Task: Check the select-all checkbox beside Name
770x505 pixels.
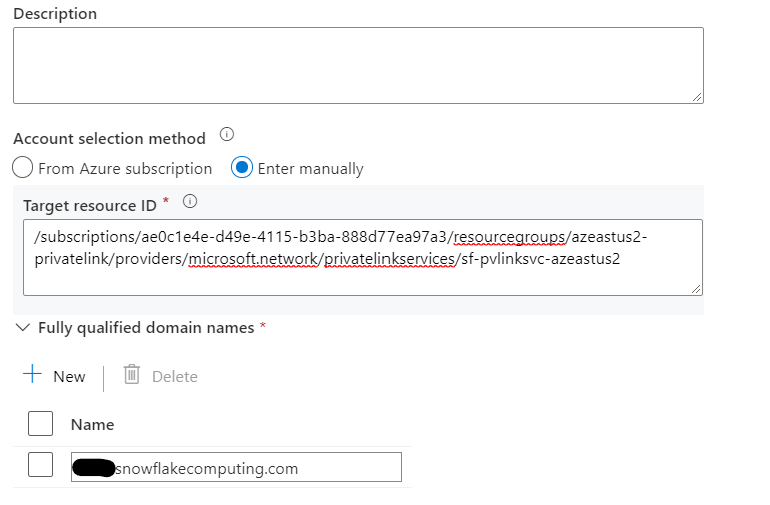Action: pyautogui.click(x=40, y=423)
